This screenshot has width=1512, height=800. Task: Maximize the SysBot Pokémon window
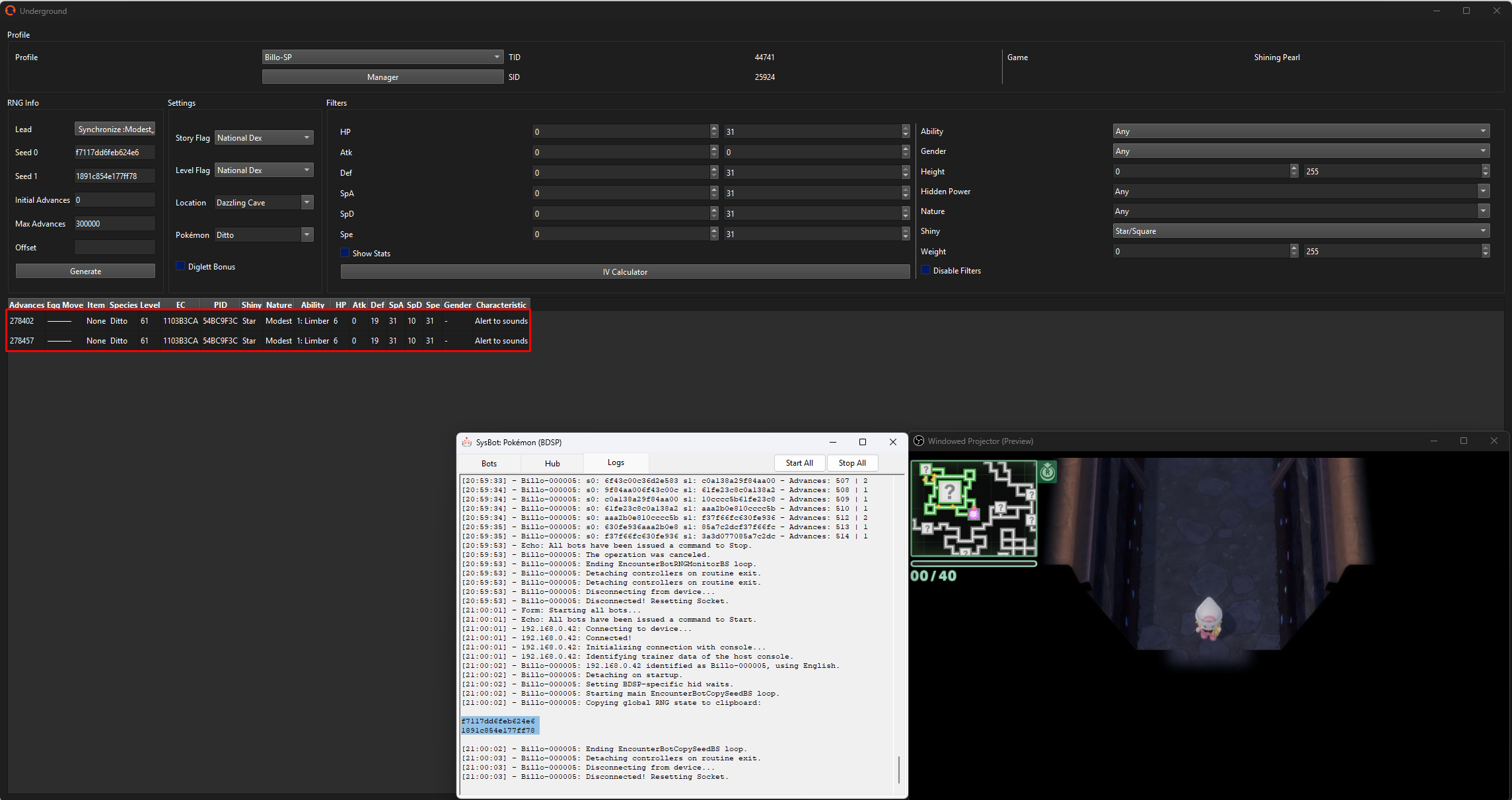tap(862, 442)
